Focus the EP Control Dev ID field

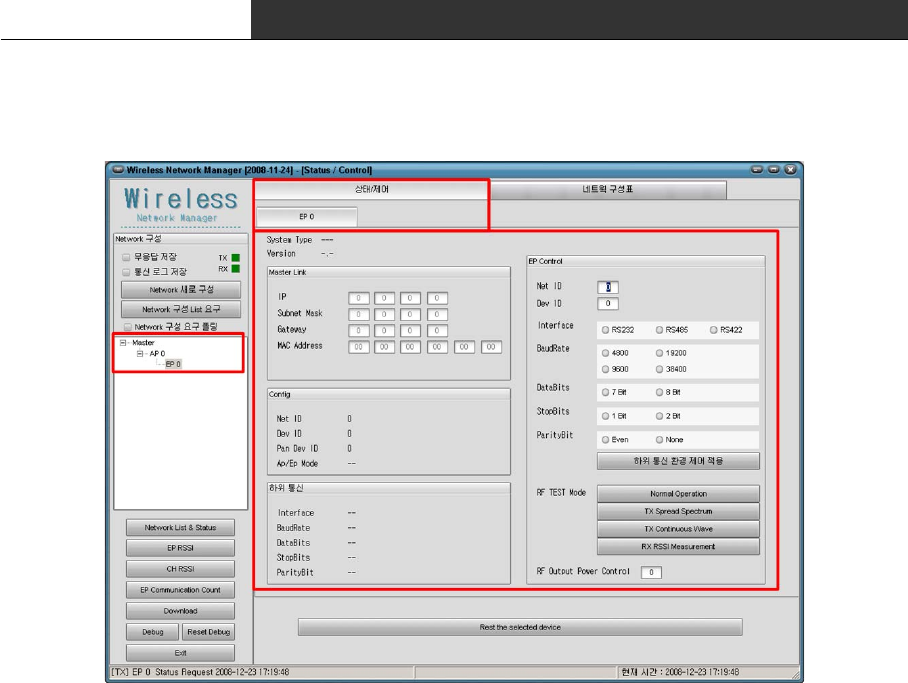pos(608,304)
